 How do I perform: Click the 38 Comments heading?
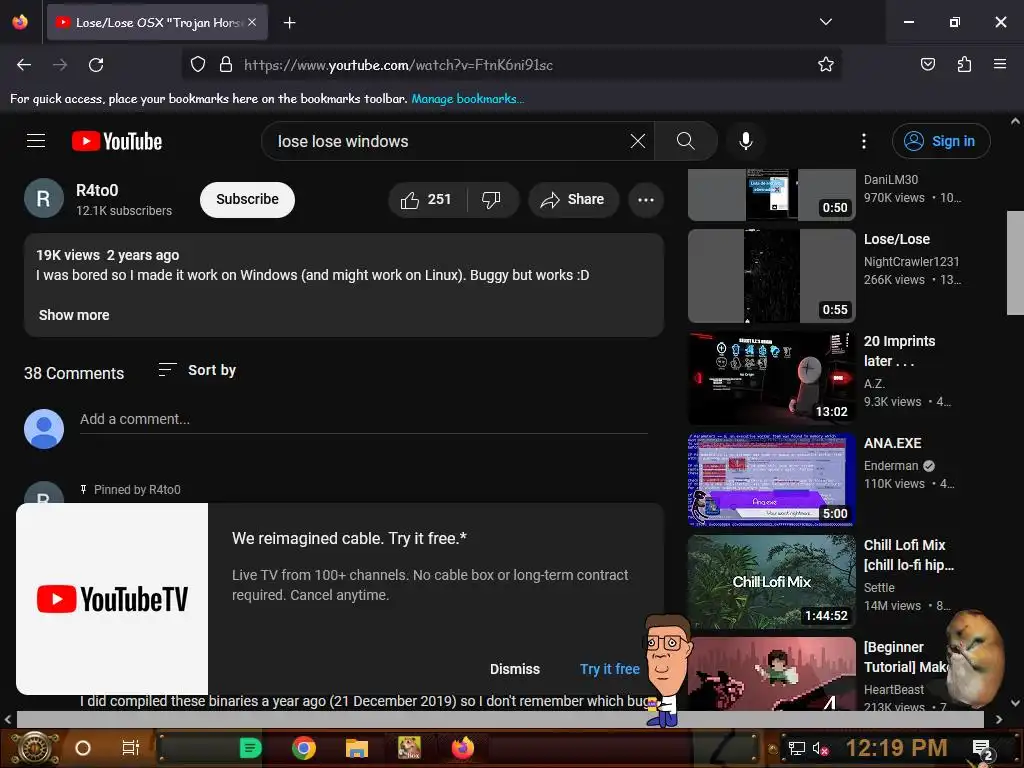coord(74,374)
